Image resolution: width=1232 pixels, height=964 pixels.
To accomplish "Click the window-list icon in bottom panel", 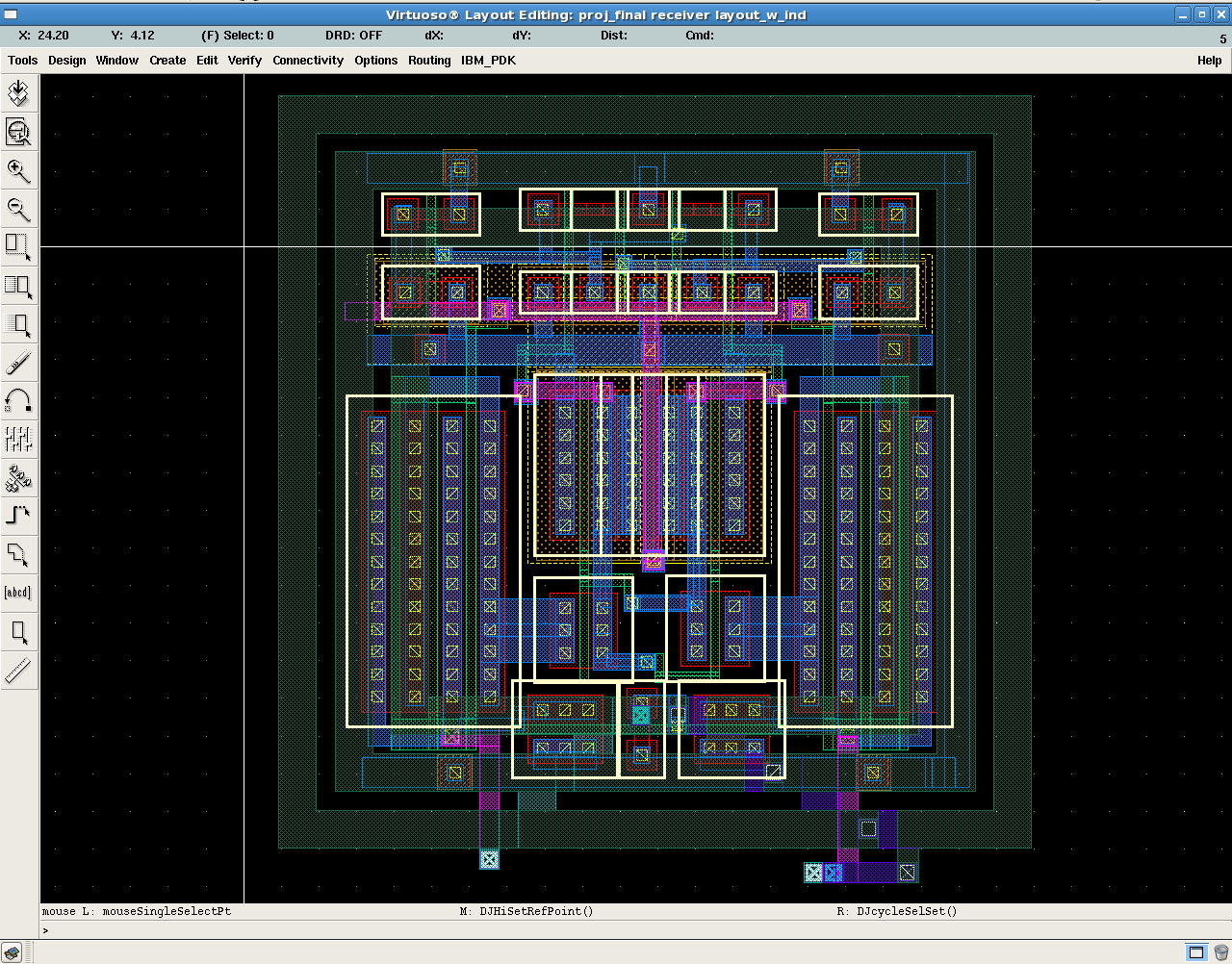I will click(1196, 952).
